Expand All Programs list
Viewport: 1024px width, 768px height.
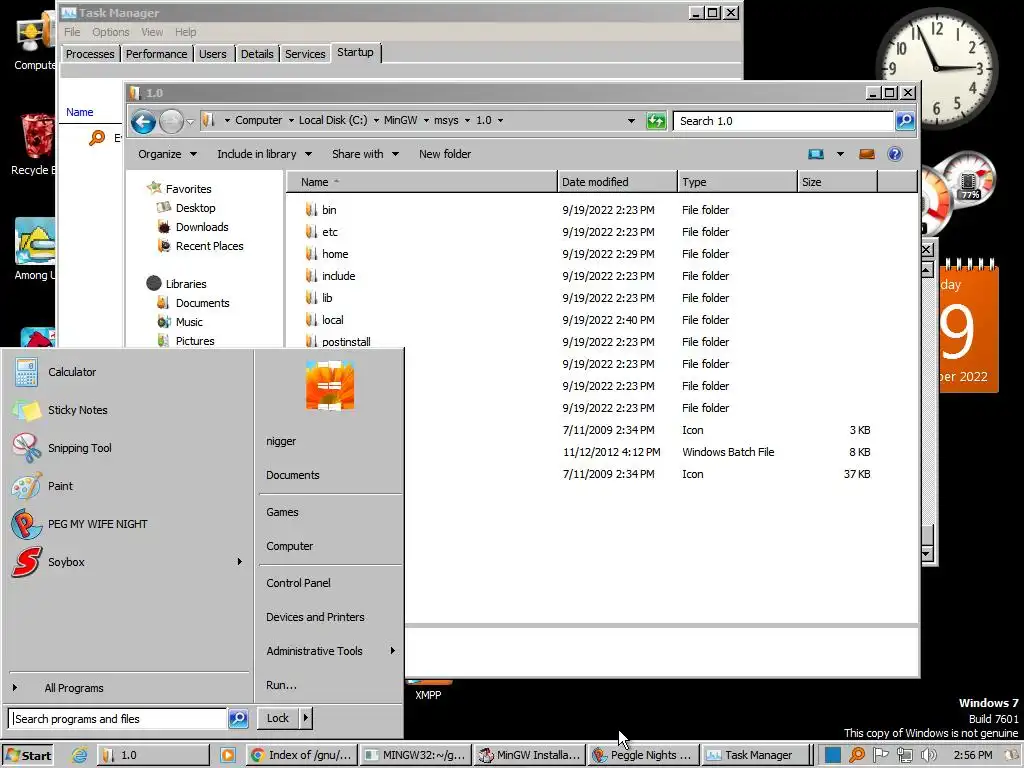[x=74, y=688]
